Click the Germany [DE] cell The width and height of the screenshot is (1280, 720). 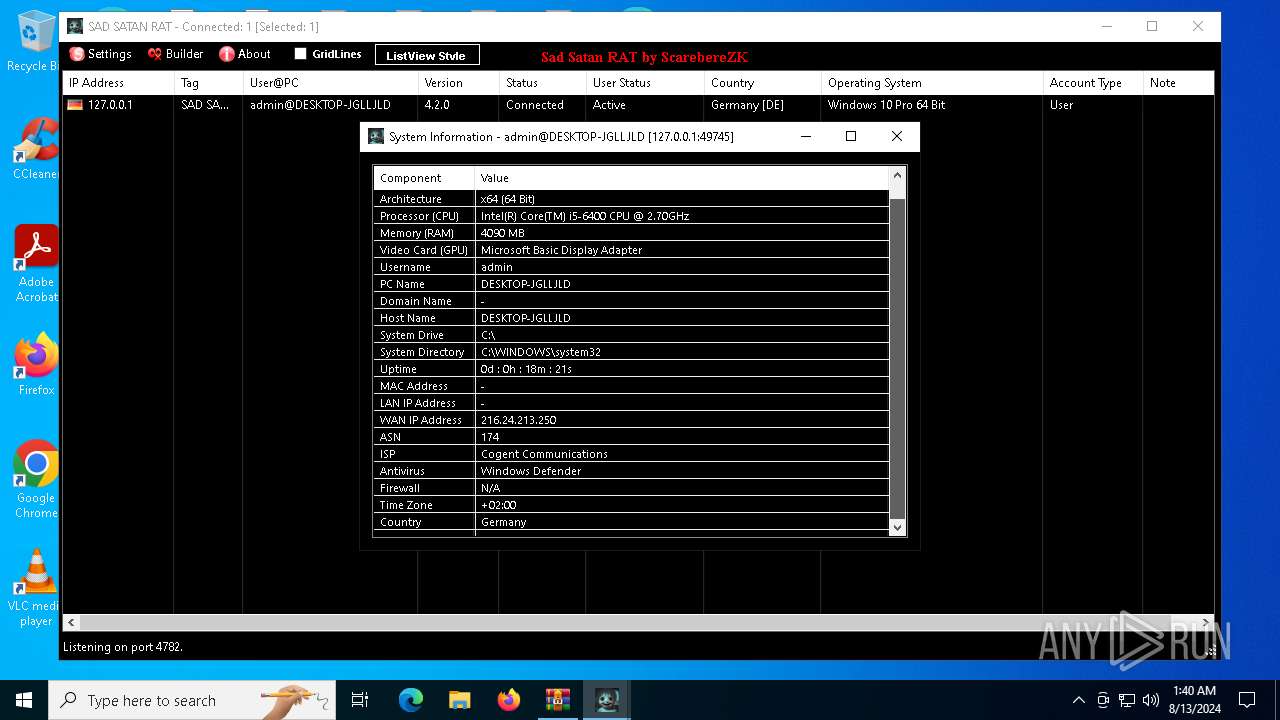(747, 105)
